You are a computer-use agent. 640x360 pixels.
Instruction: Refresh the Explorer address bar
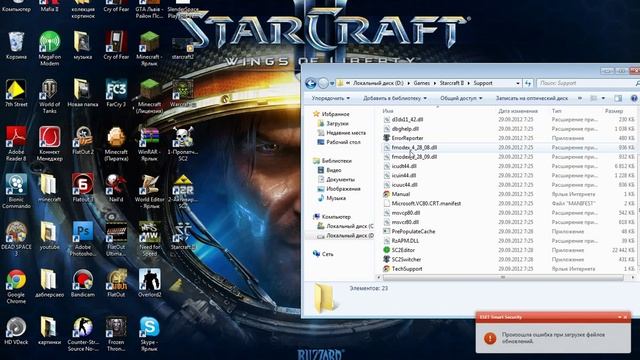(528, 83)
